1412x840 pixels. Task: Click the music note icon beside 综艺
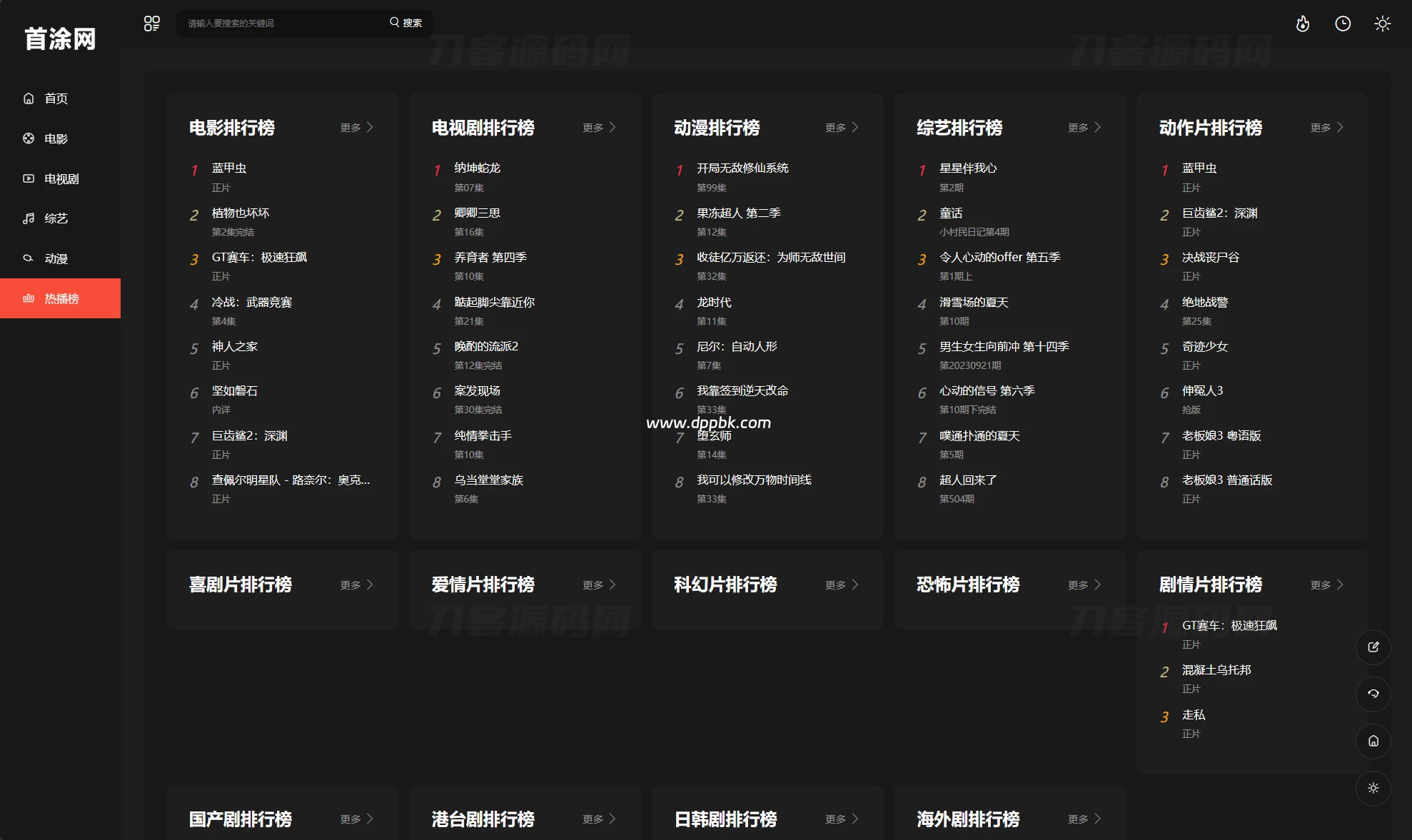click(x=29, y=218)
